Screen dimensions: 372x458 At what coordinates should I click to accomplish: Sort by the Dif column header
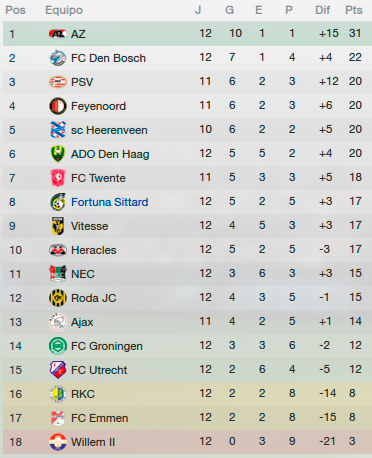(322, 10)
